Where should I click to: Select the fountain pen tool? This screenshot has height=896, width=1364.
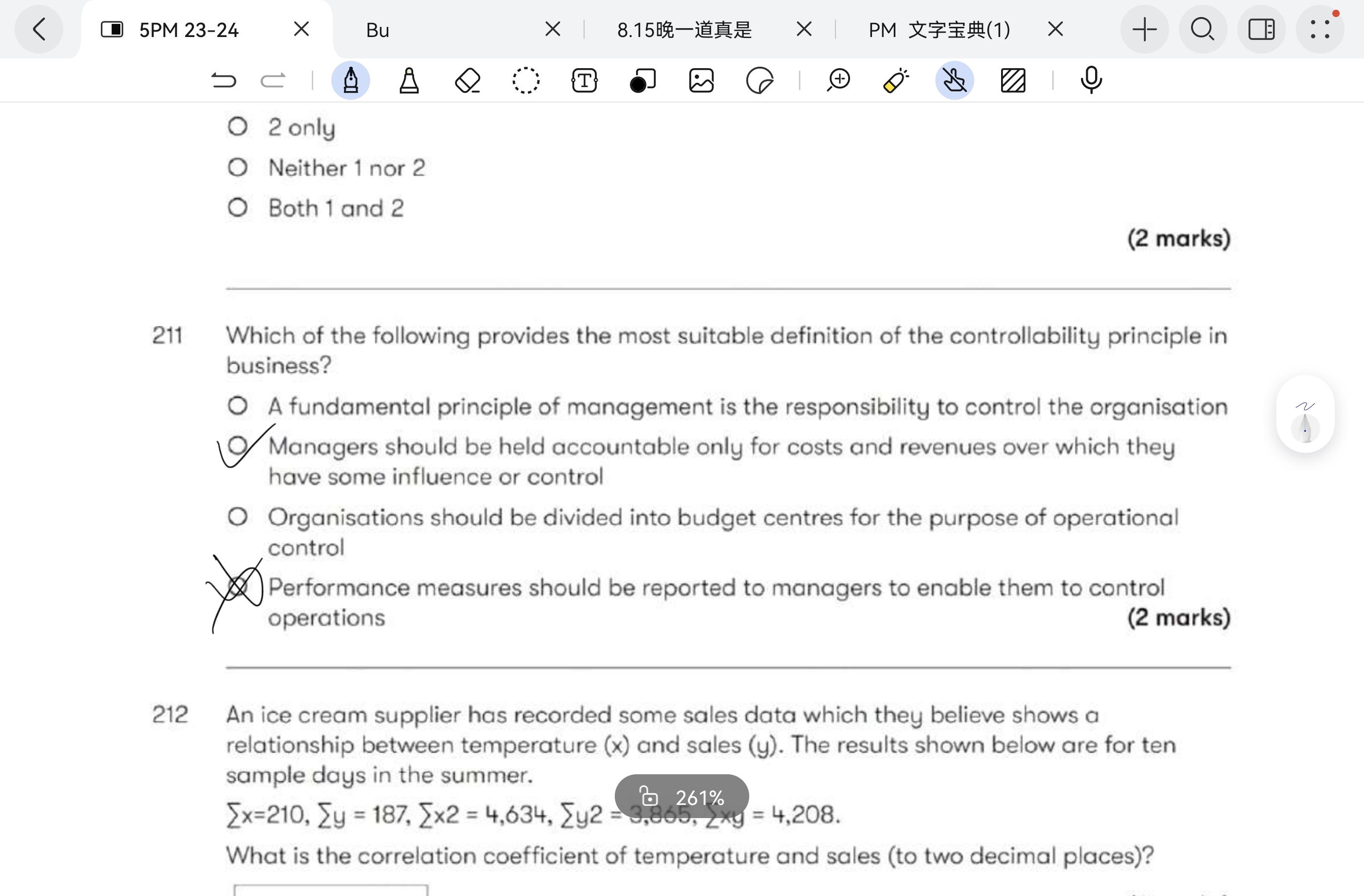(x=350, y=80)
